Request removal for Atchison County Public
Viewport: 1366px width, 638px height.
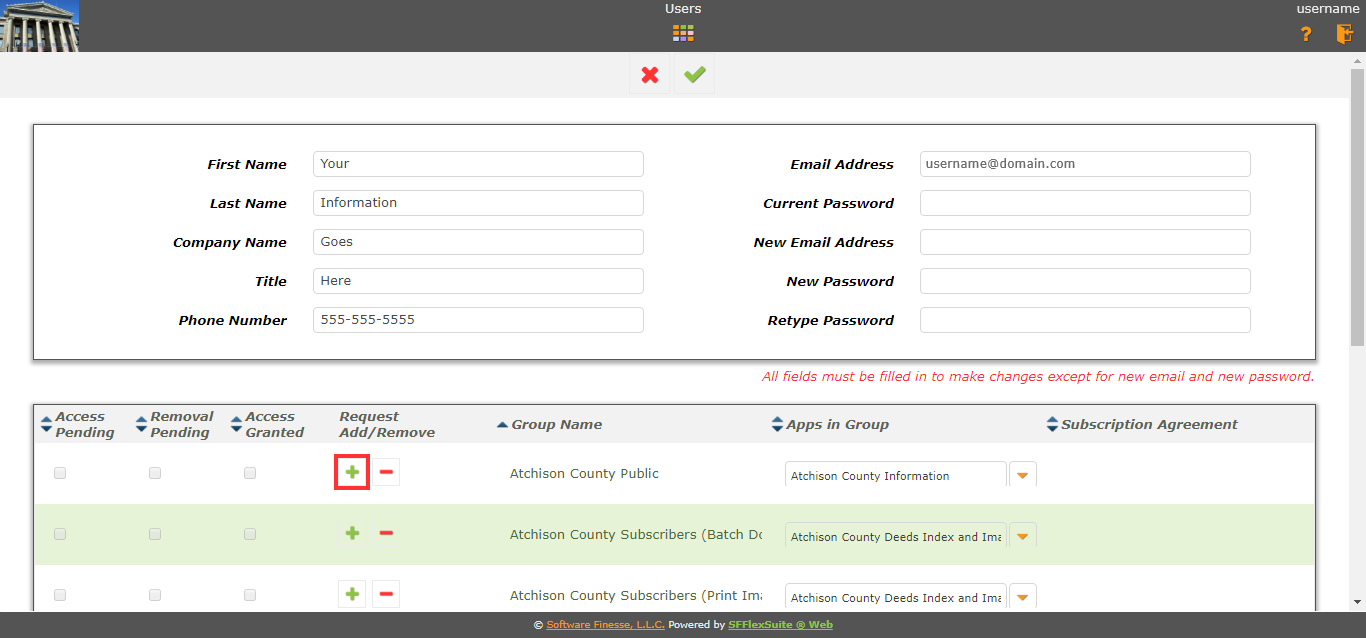(386, 472)
